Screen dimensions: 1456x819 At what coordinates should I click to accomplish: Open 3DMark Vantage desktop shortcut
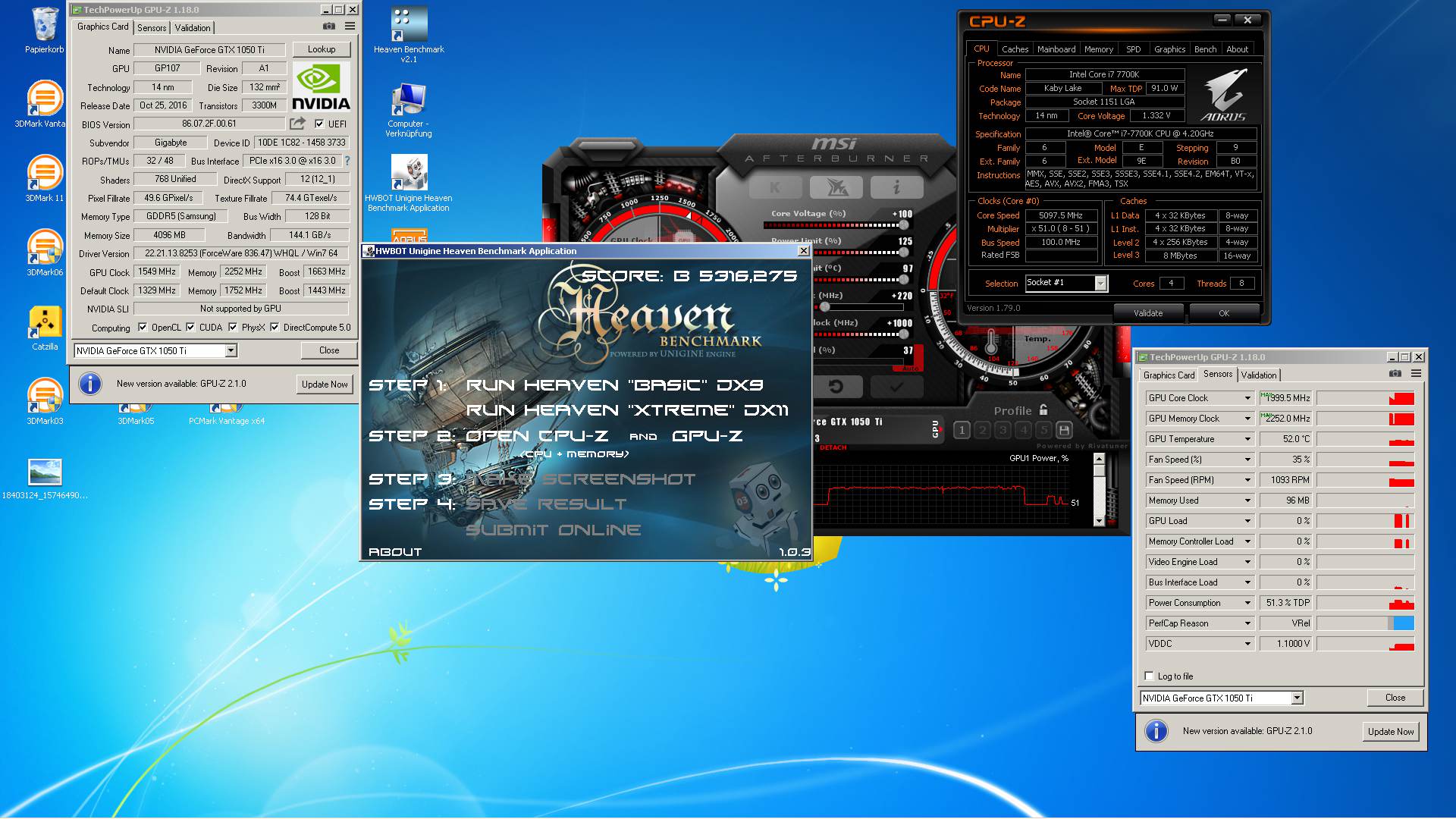tap(45, 104)
